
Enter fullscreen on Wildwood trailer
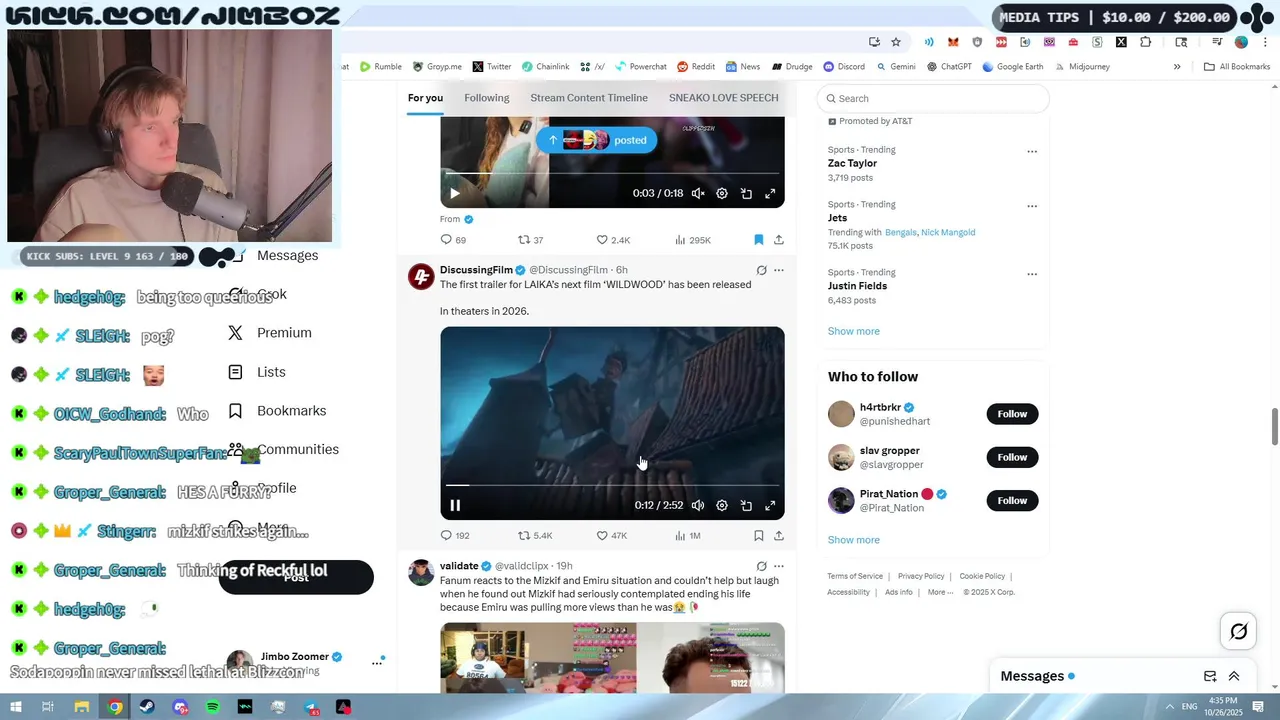[x=770, y=505]
